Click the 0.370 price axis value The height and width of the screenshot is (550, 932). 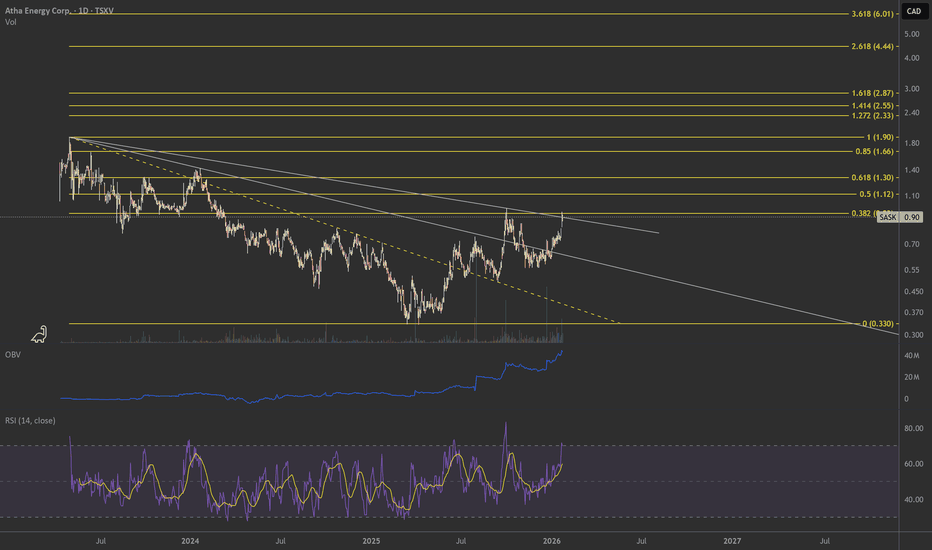pos(914,313)
